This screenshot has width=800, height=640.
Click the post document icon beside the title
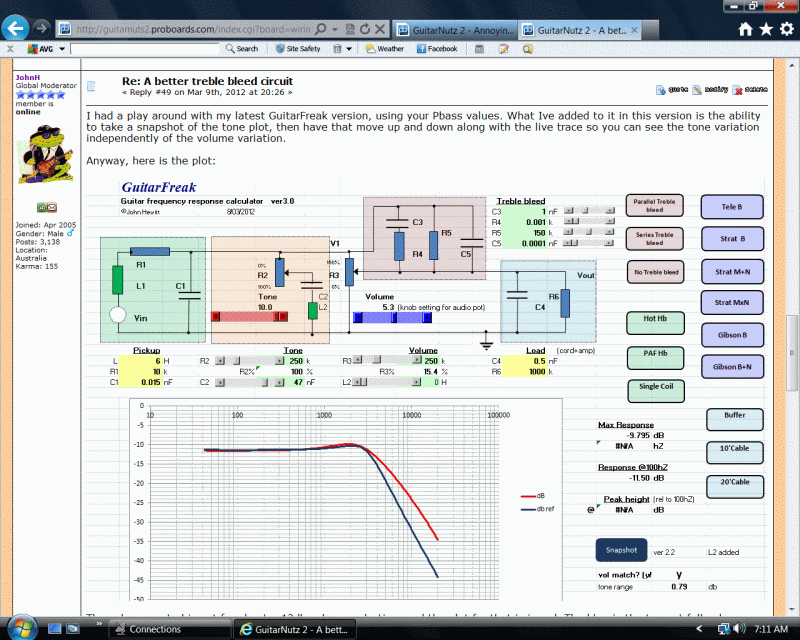91,86
